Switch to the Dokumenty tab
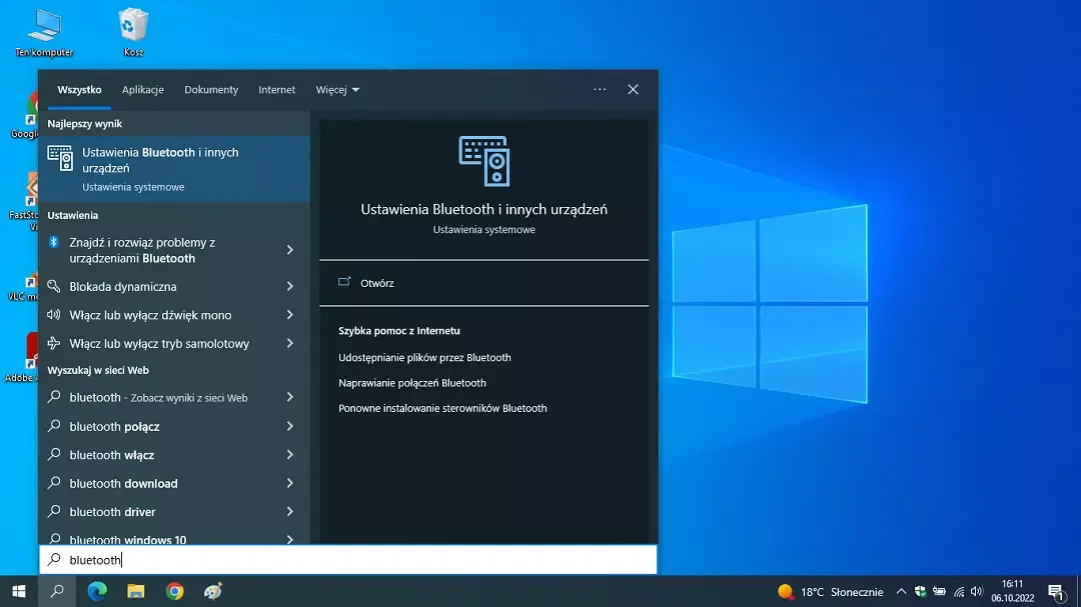Image resolution: width=1081 pixels, height=607 pixels. [x=211, y=89]
